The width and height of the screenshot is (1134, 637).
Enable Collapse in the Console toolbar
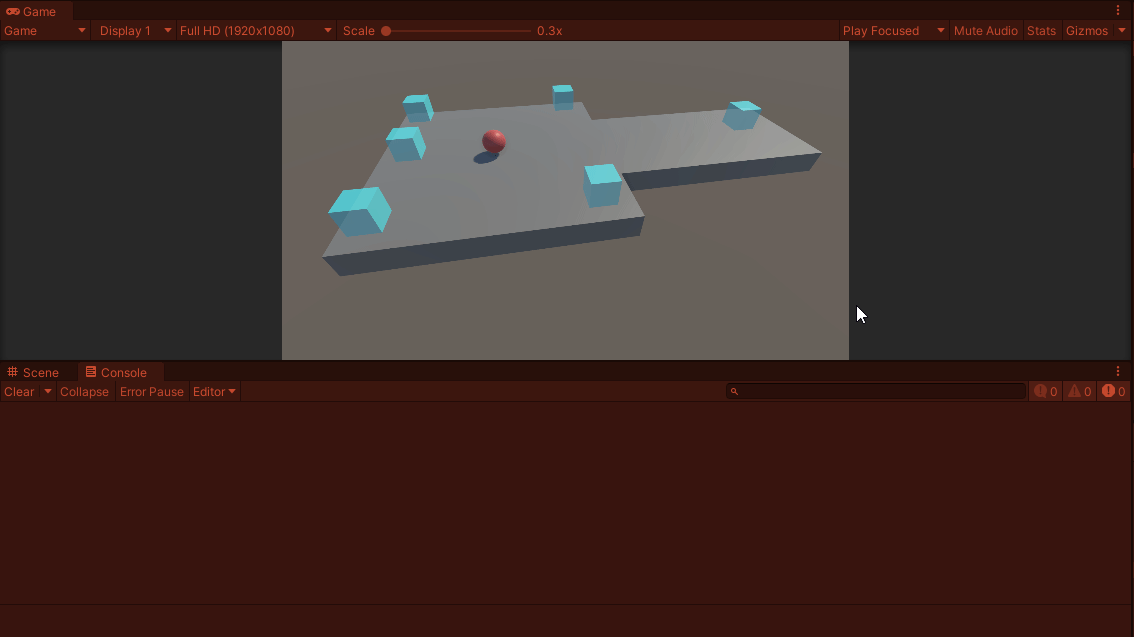pos(84,391)
